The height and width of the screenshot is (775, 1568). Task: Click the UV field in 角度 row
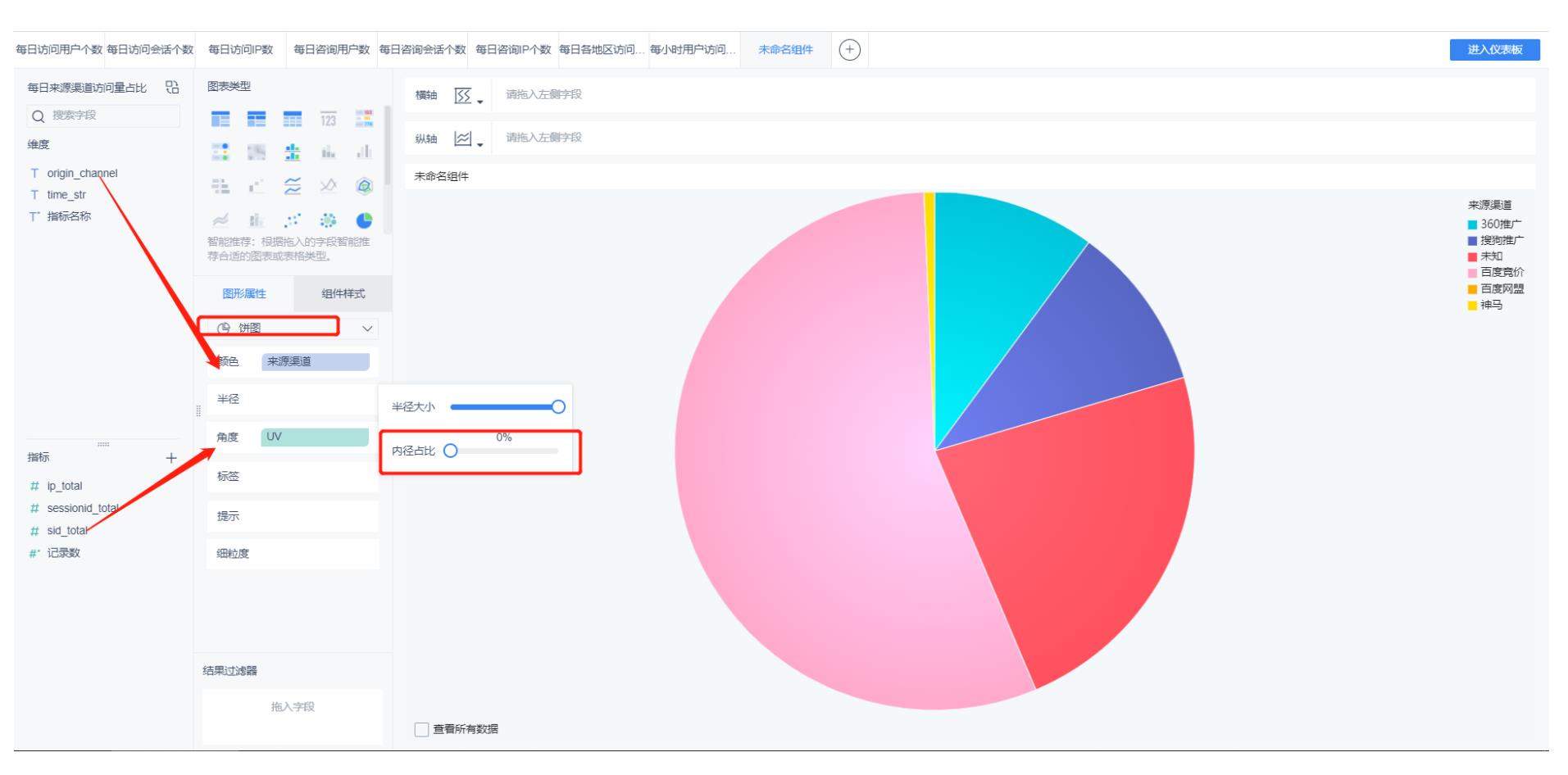(315, 437)
